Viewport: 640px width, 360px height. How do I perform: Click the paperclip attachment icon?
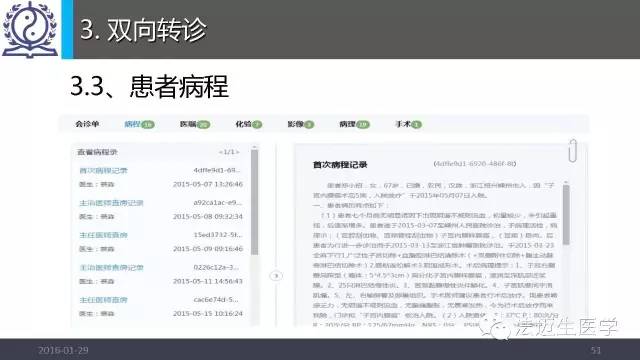[573, 151]
